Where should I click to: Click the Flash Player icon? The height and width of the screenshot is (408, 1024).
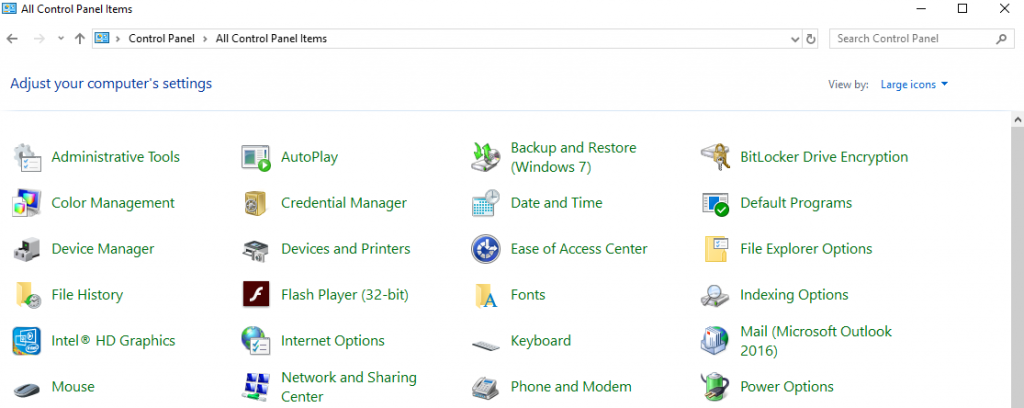coord(256,294)
